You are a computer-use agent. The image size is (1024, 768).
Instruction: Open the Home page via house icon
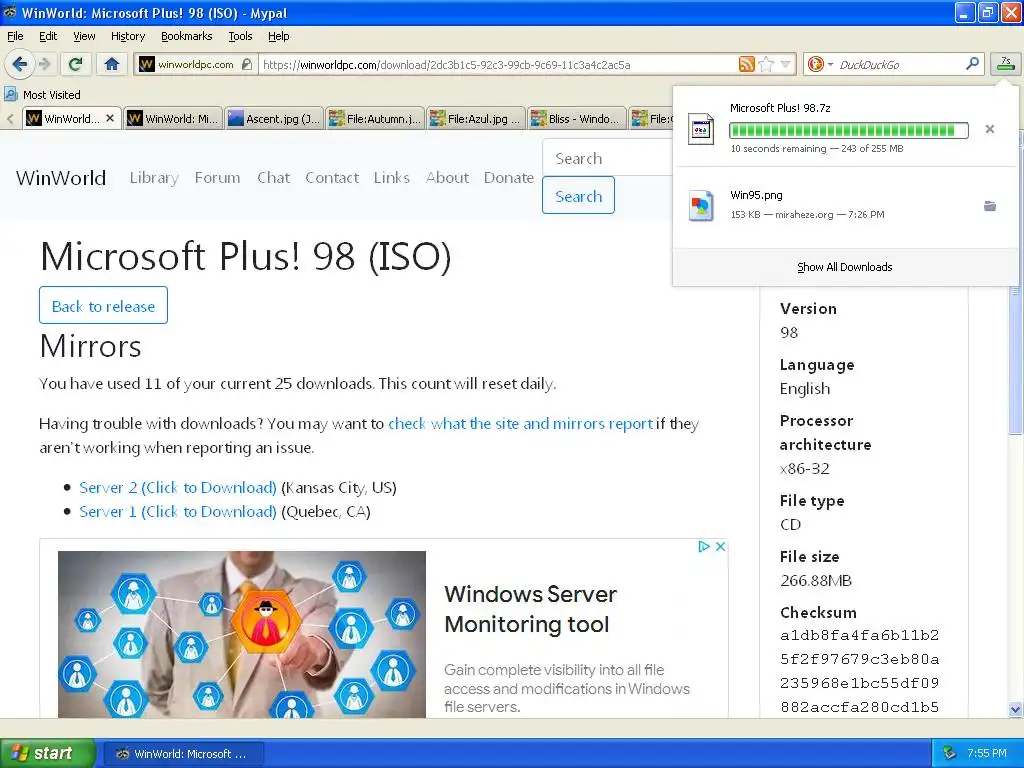112,64
